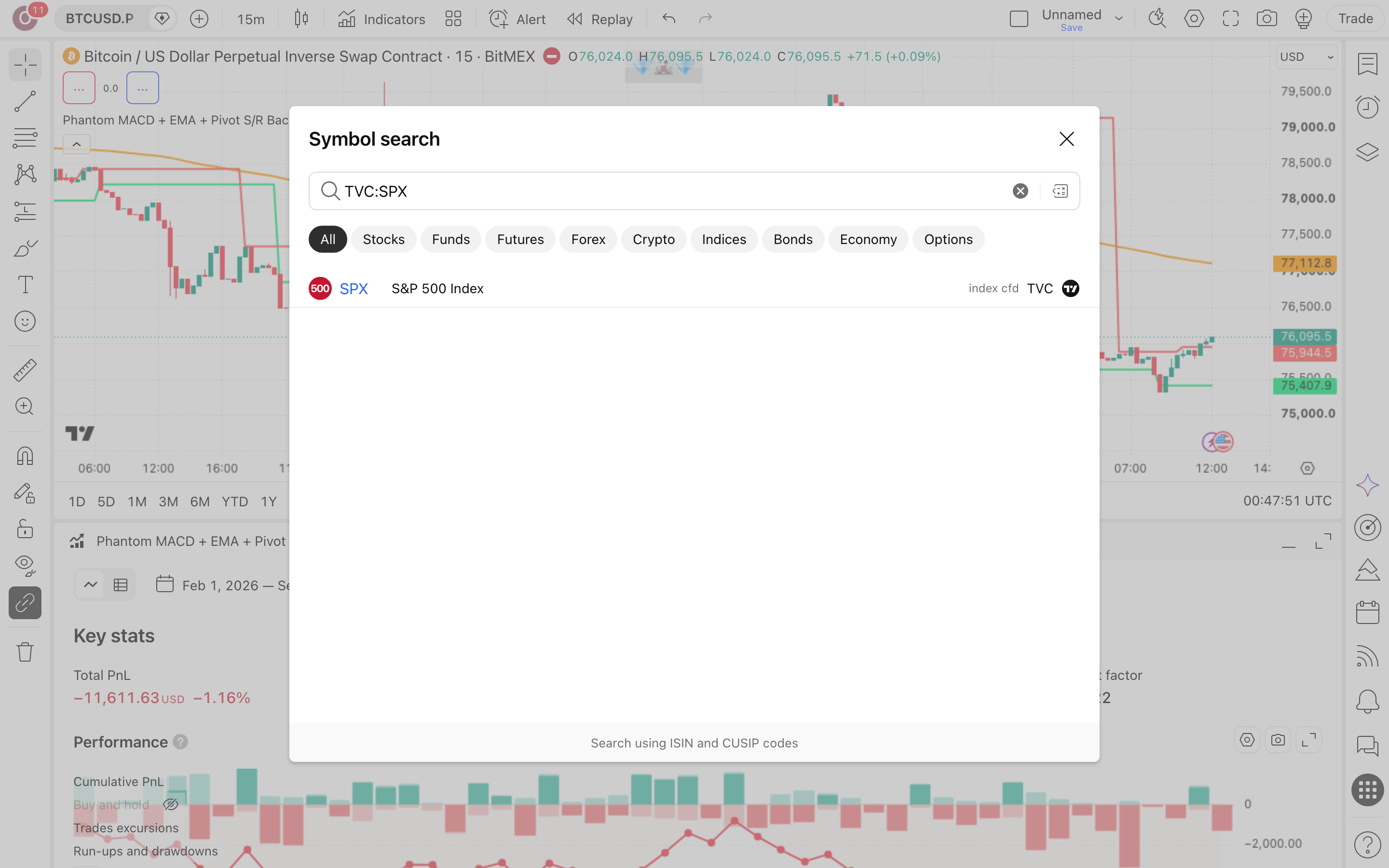Viewport: 1389px width, 868px height.
Task: Set chart range to 1M
Action: pos(136,502)
